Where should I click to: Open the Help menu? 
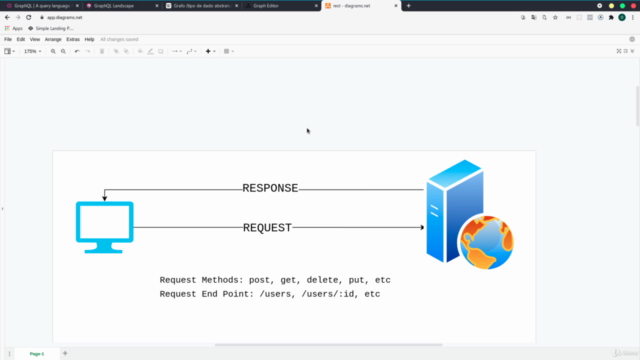click(89, 40)
